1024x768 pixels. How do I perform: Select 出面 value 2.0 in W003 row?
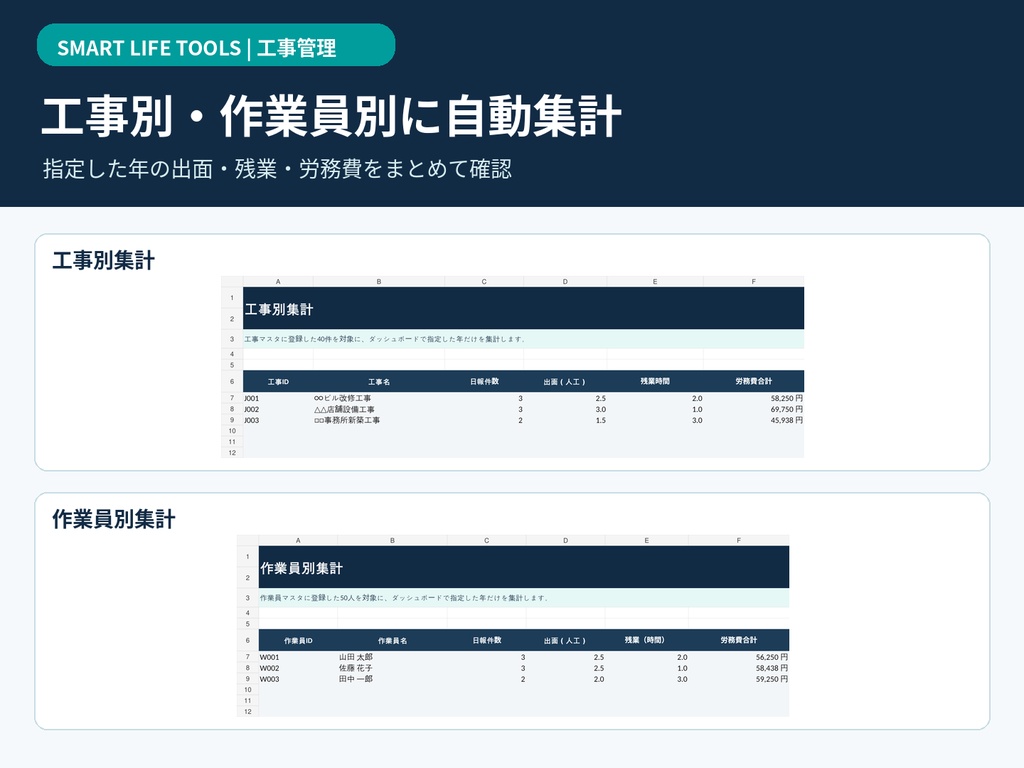click(566, 680)
